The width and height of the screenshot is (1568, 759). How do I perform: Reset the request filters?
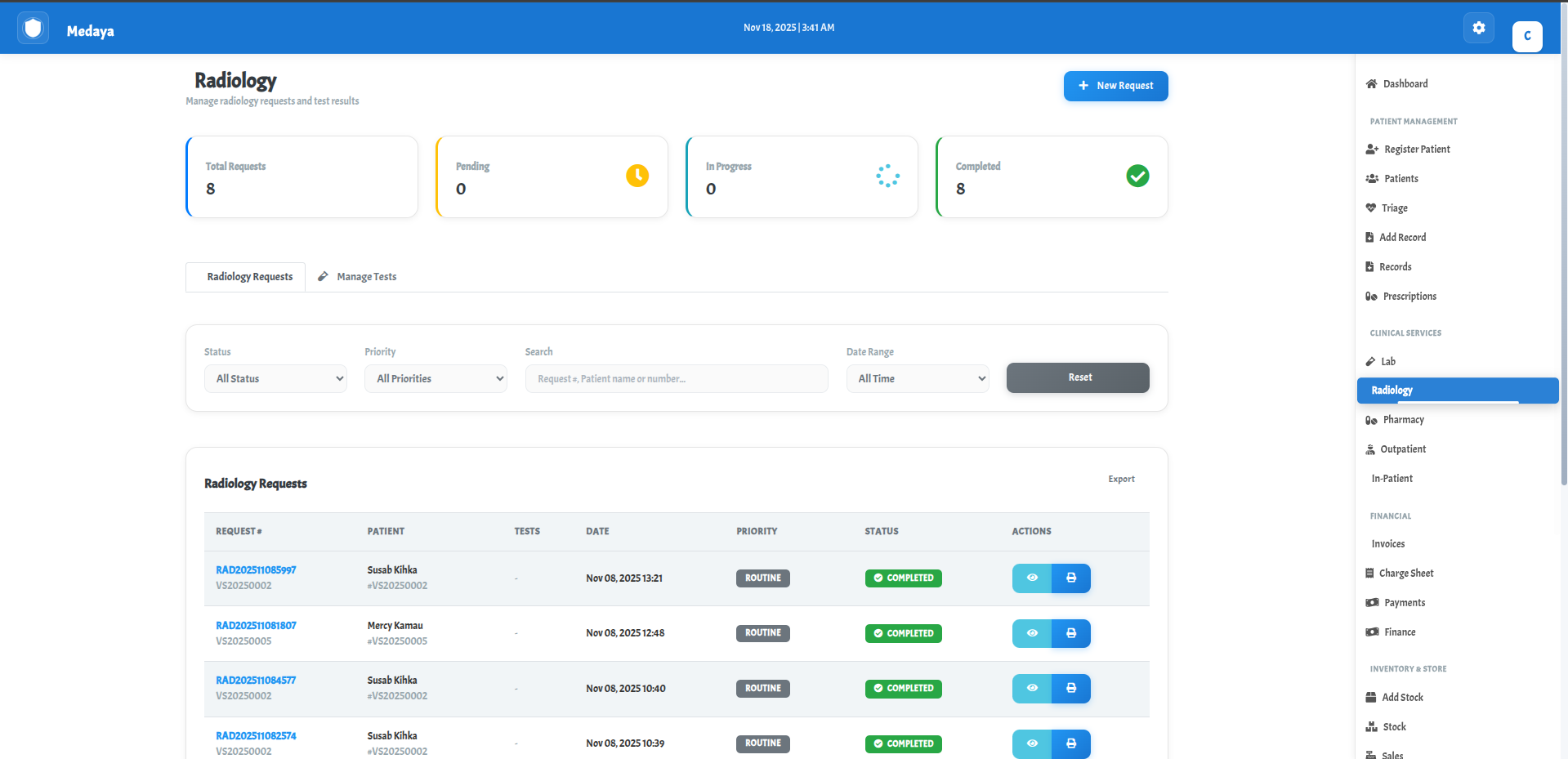click(x=1078, y=377)
